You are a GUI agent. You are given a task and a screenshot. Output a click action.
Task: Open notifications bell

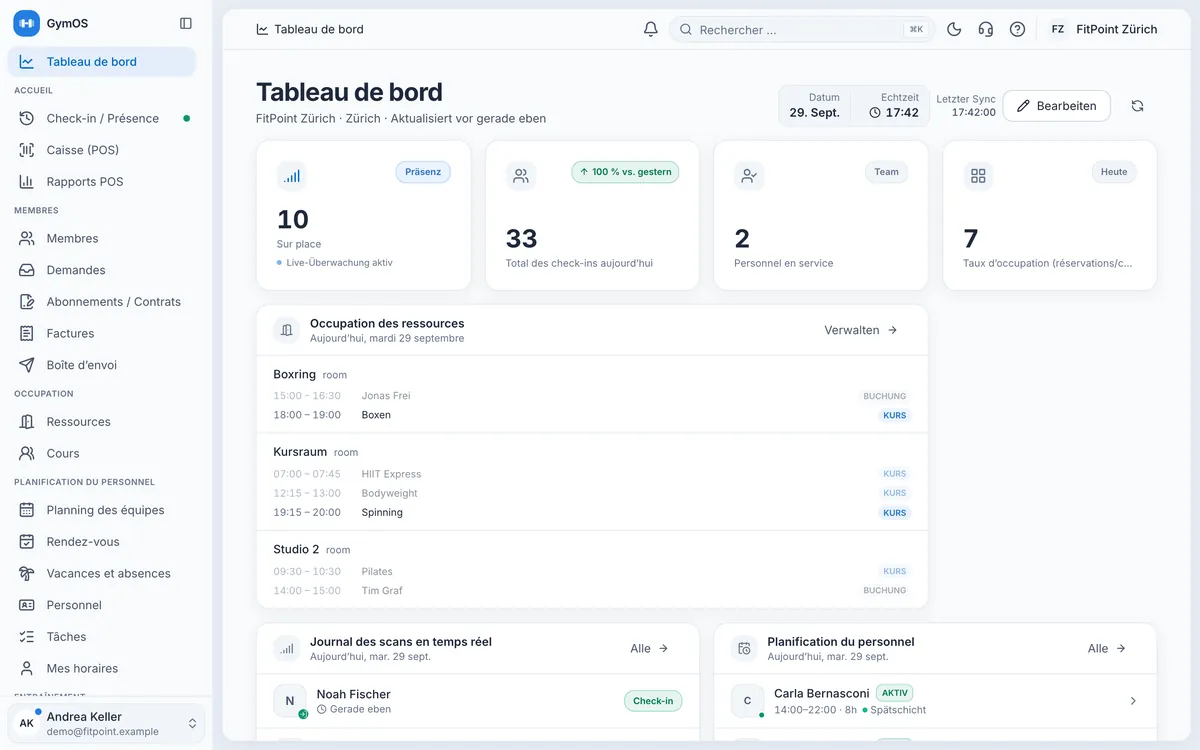point(651,29)
